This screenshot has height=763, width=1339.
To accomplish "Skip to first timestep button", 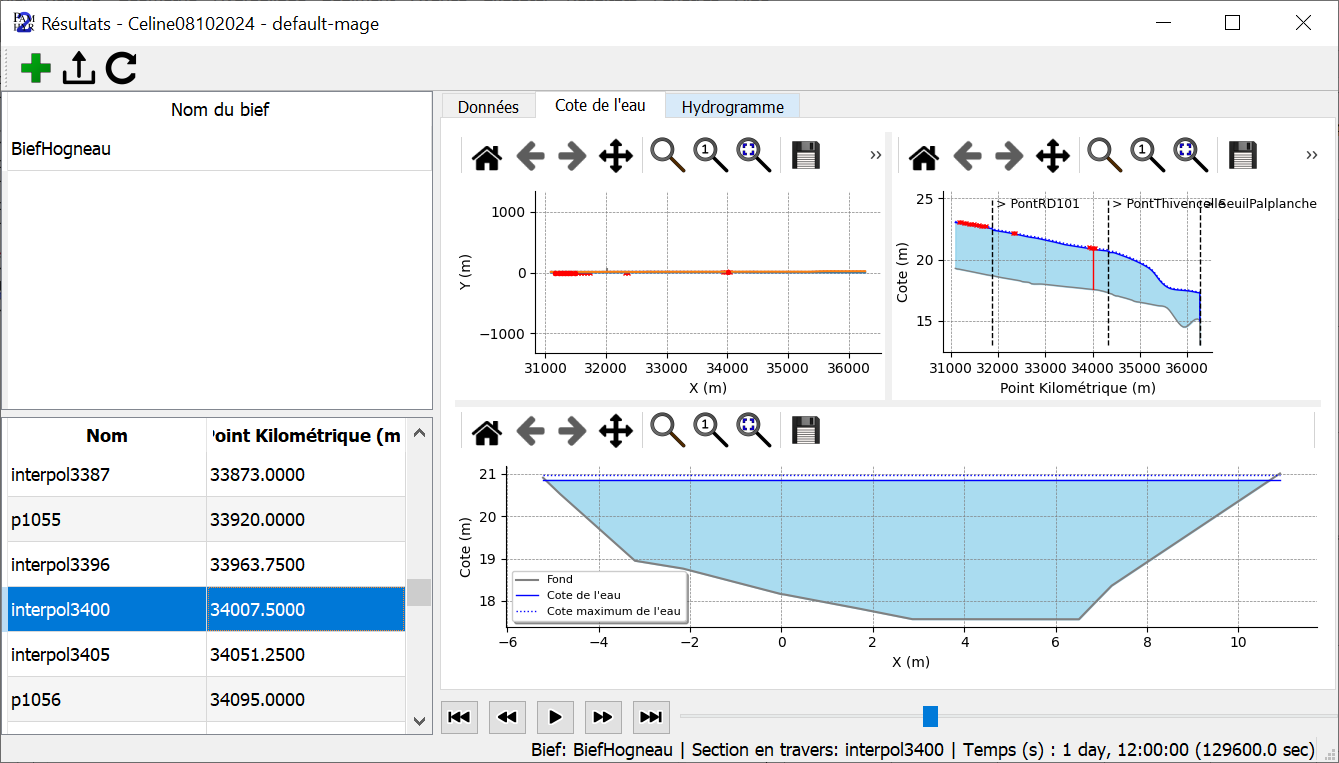I will (459, 717).
